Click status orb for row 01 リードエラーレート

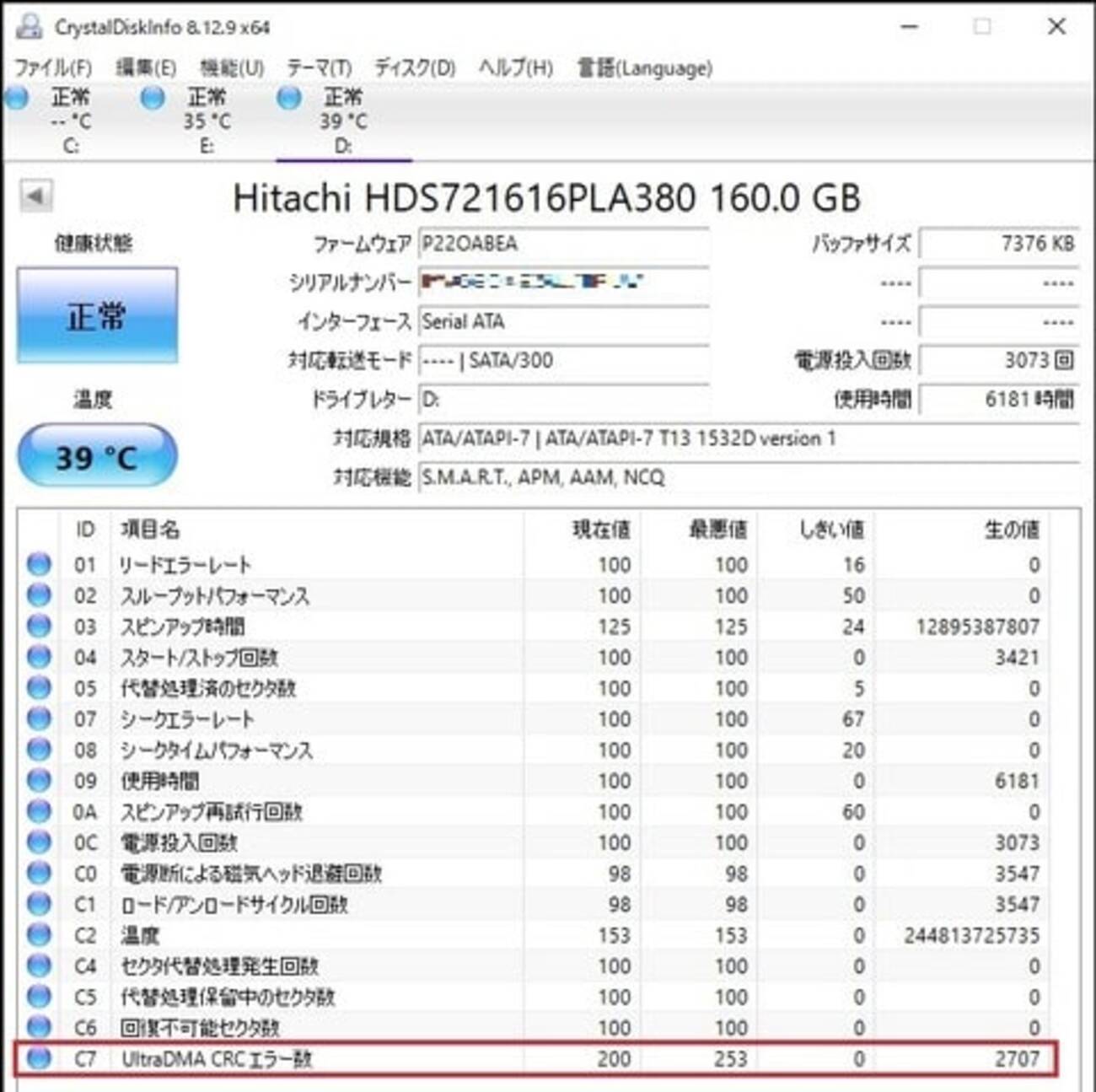[39, 564]
